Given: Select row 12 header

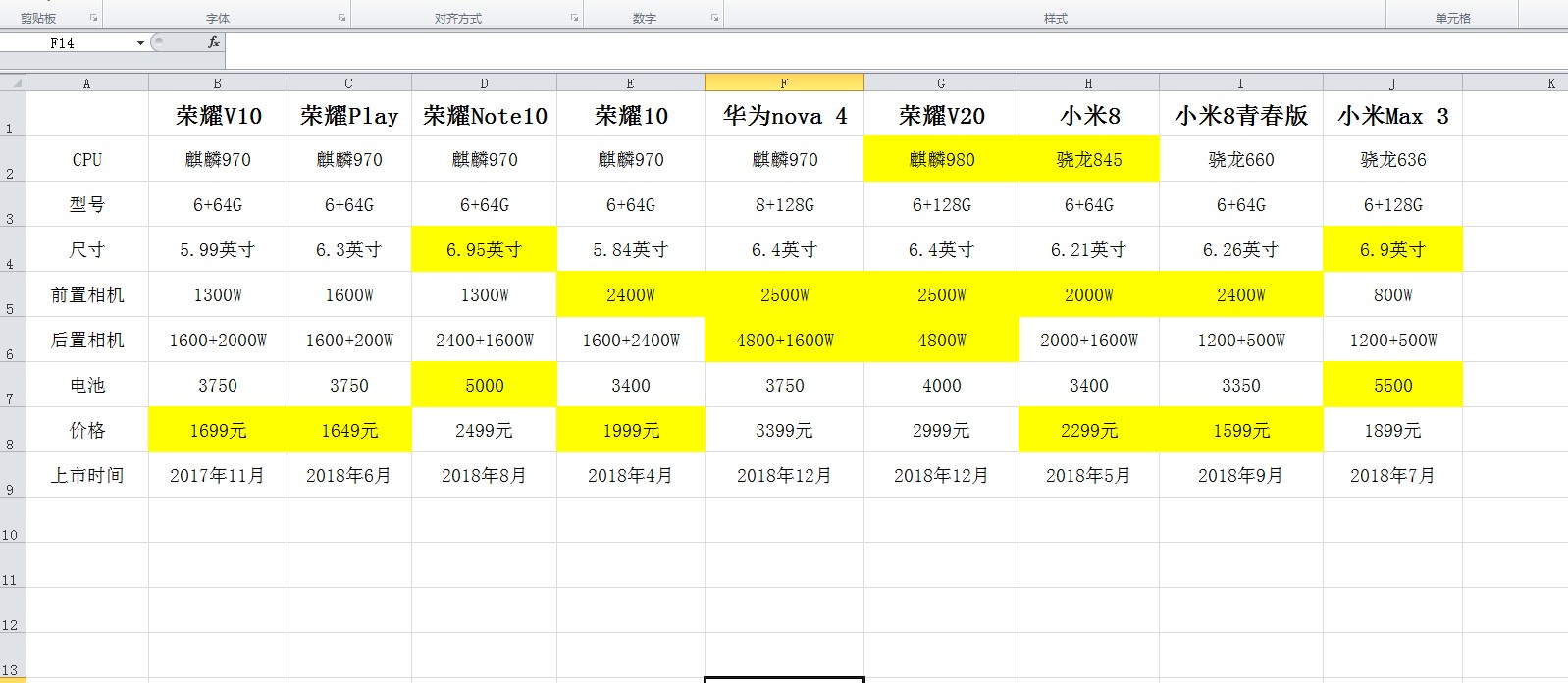Looking at the screenshot, I should point(13,610).
